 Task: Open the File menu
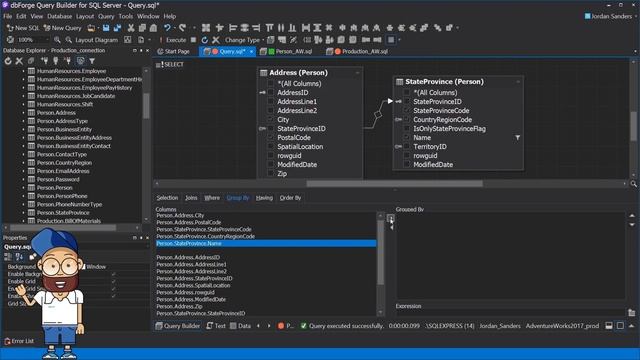pos(8,16)
